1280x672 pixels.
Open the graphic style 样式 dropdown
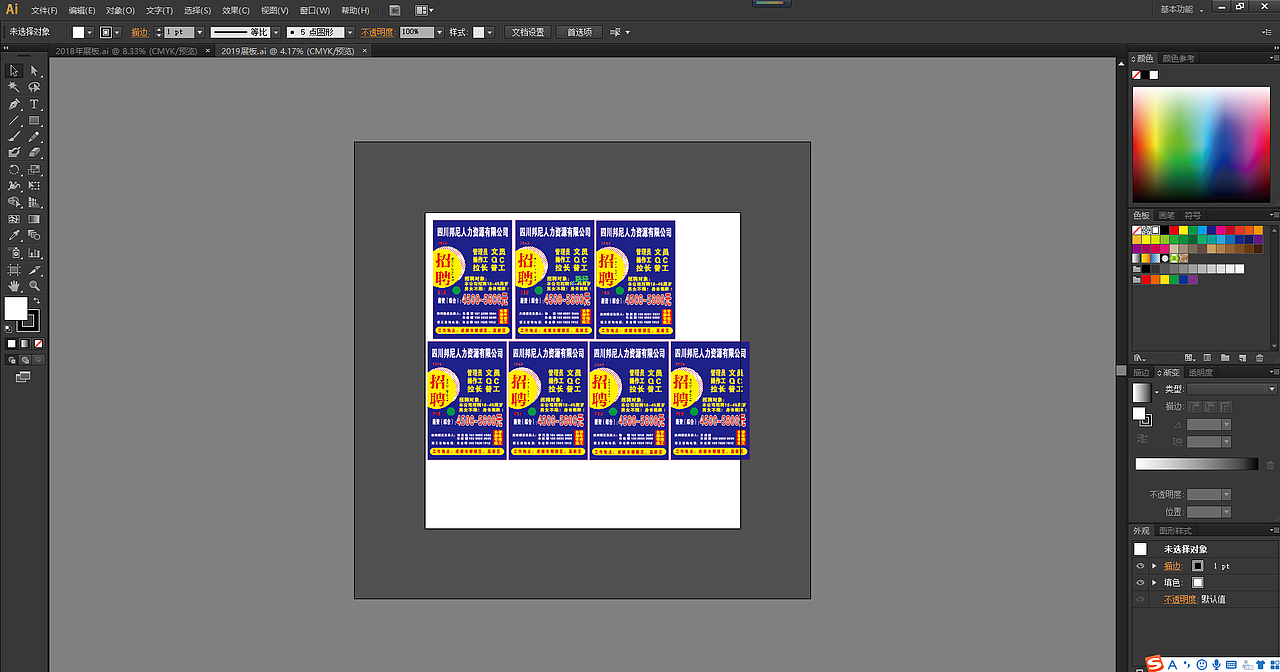click(x=489, y=32)
